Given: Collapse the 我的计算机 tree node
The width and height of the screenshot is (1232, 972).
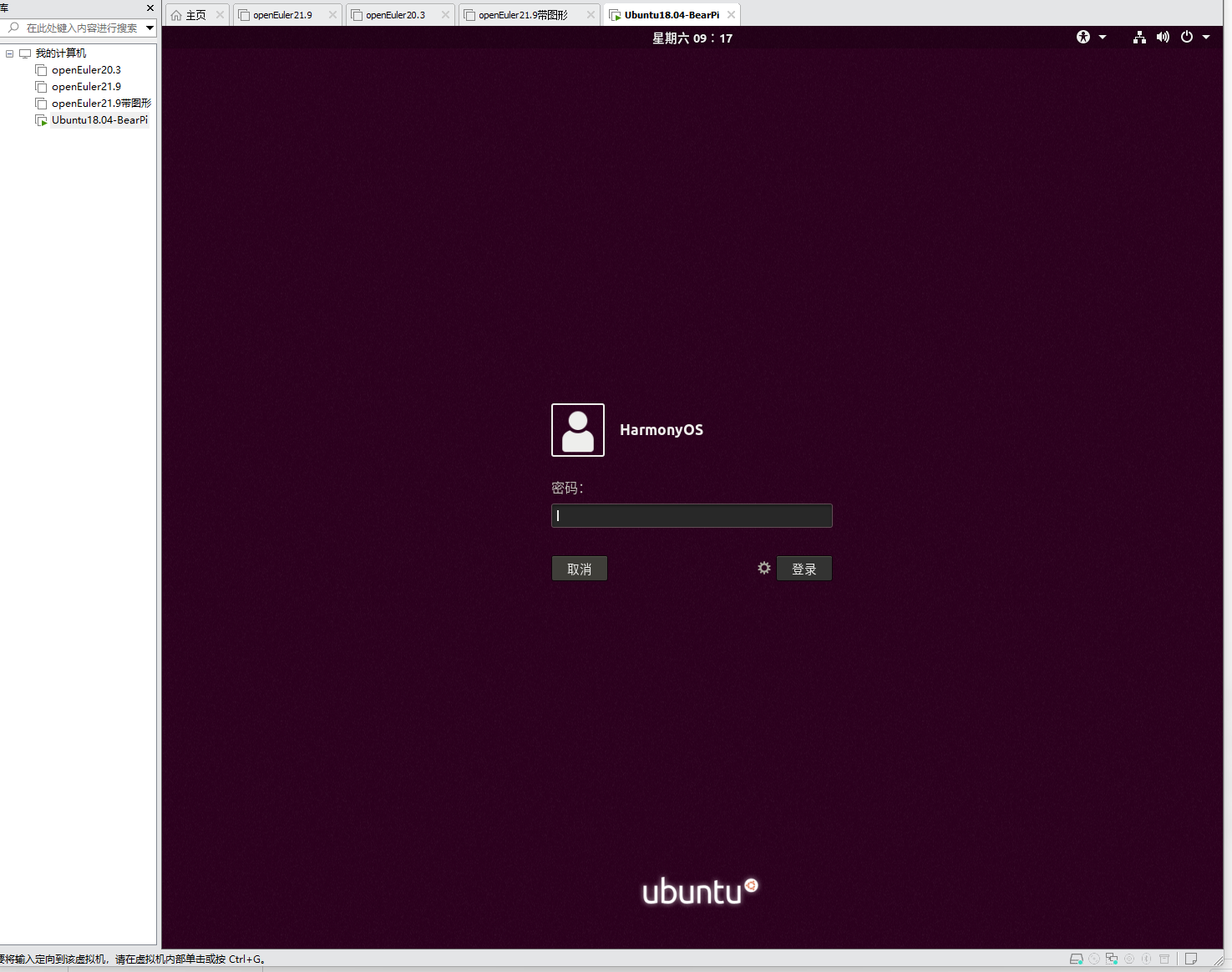Looking at the screenshot, I should pyautogui.click(x=10, y=53).
